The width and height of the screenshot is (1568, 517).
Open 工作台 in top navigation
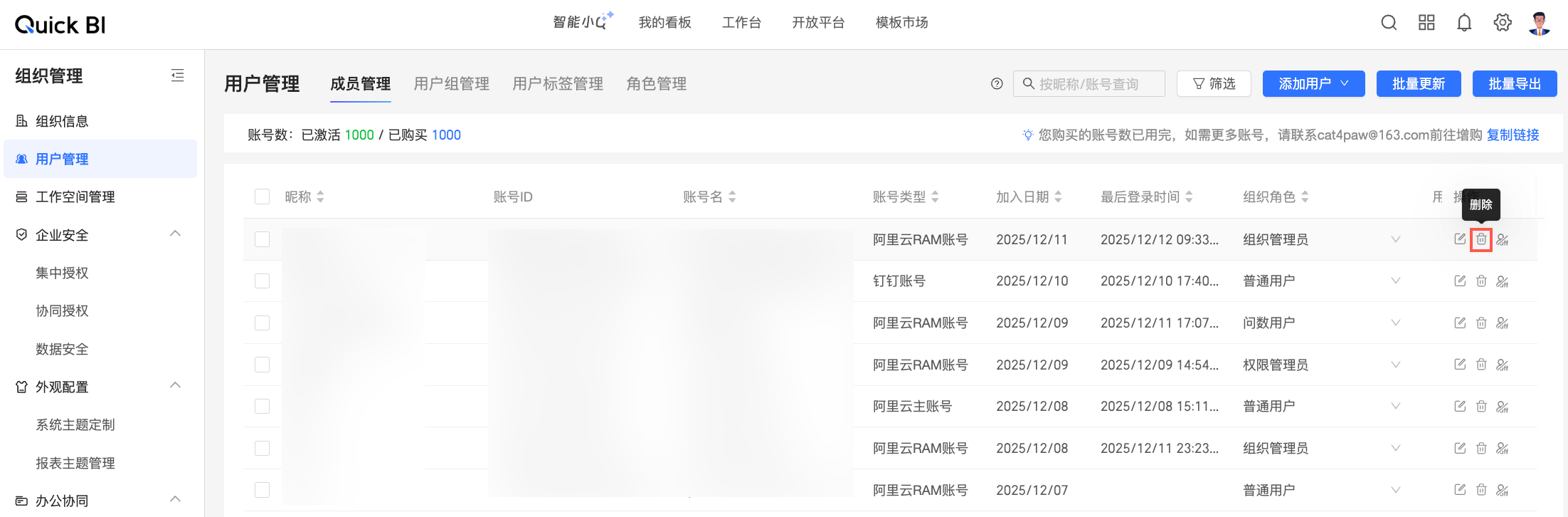pos(741,23)
